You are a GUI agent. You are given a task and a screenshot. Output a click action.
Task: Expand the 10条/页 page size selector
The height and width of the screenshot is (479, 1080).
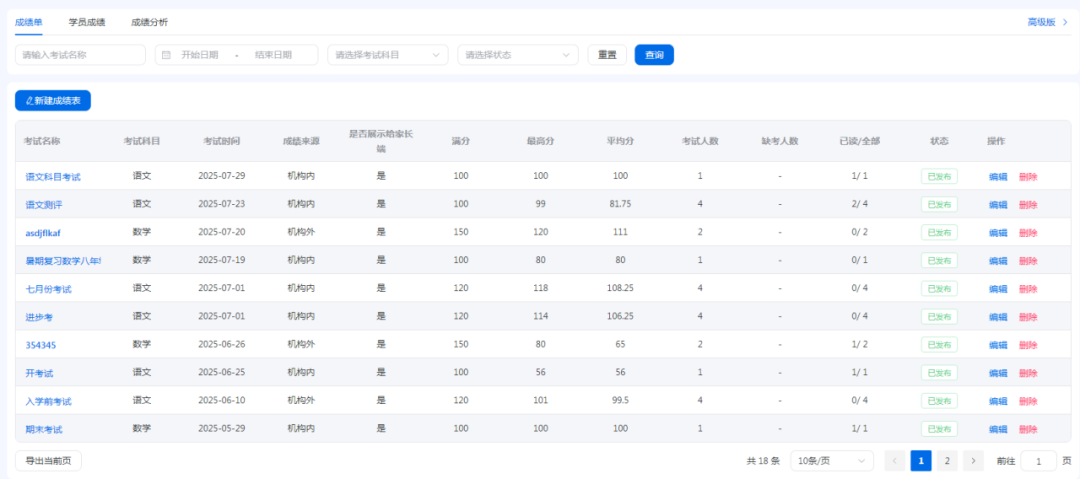tap(831, 461)
